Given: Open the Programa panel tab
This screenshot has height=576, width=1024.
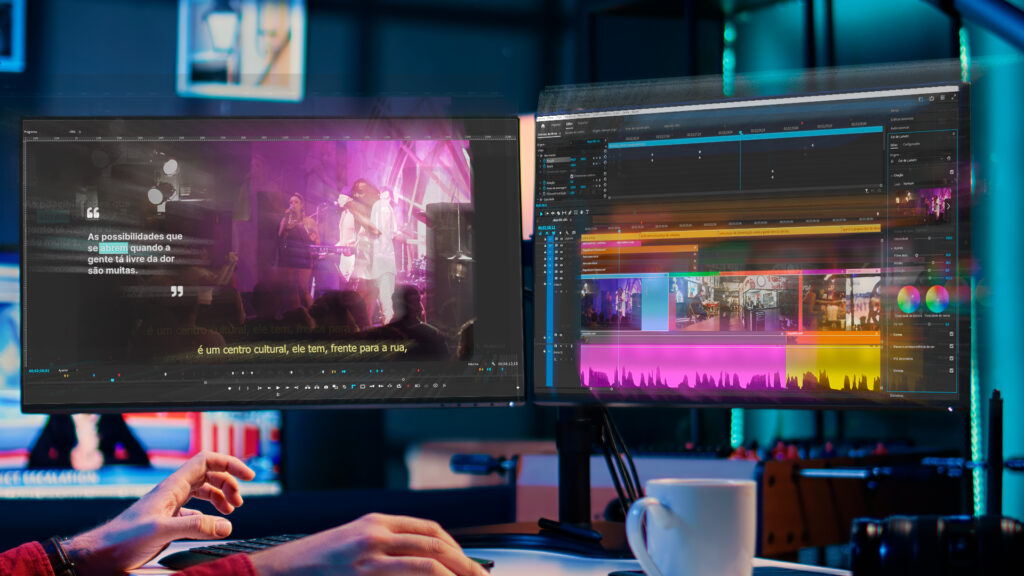Looking at the screenshot, I should tap(30, 131).
